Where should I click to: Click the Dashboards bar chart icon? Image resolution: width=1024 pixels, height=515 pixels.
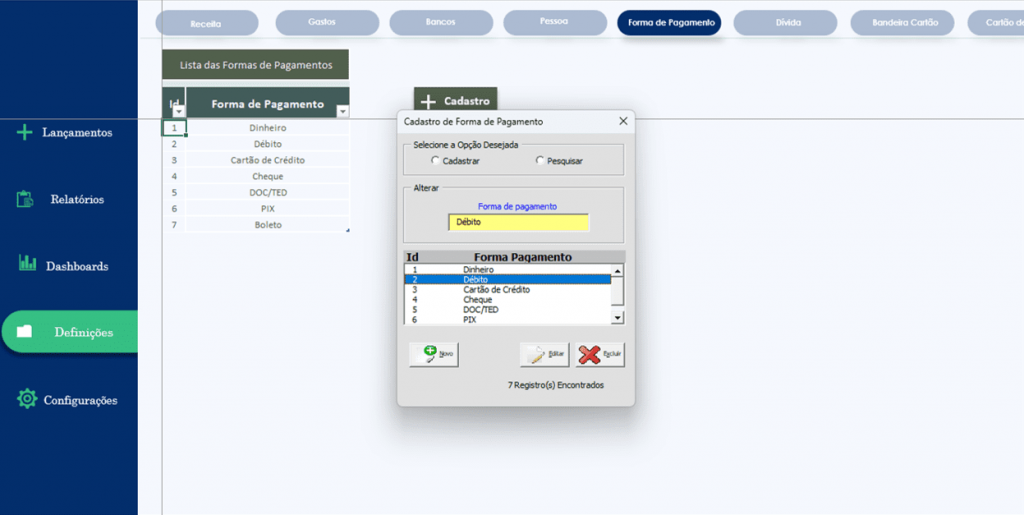pyautogui.click(x=27, y=263)
